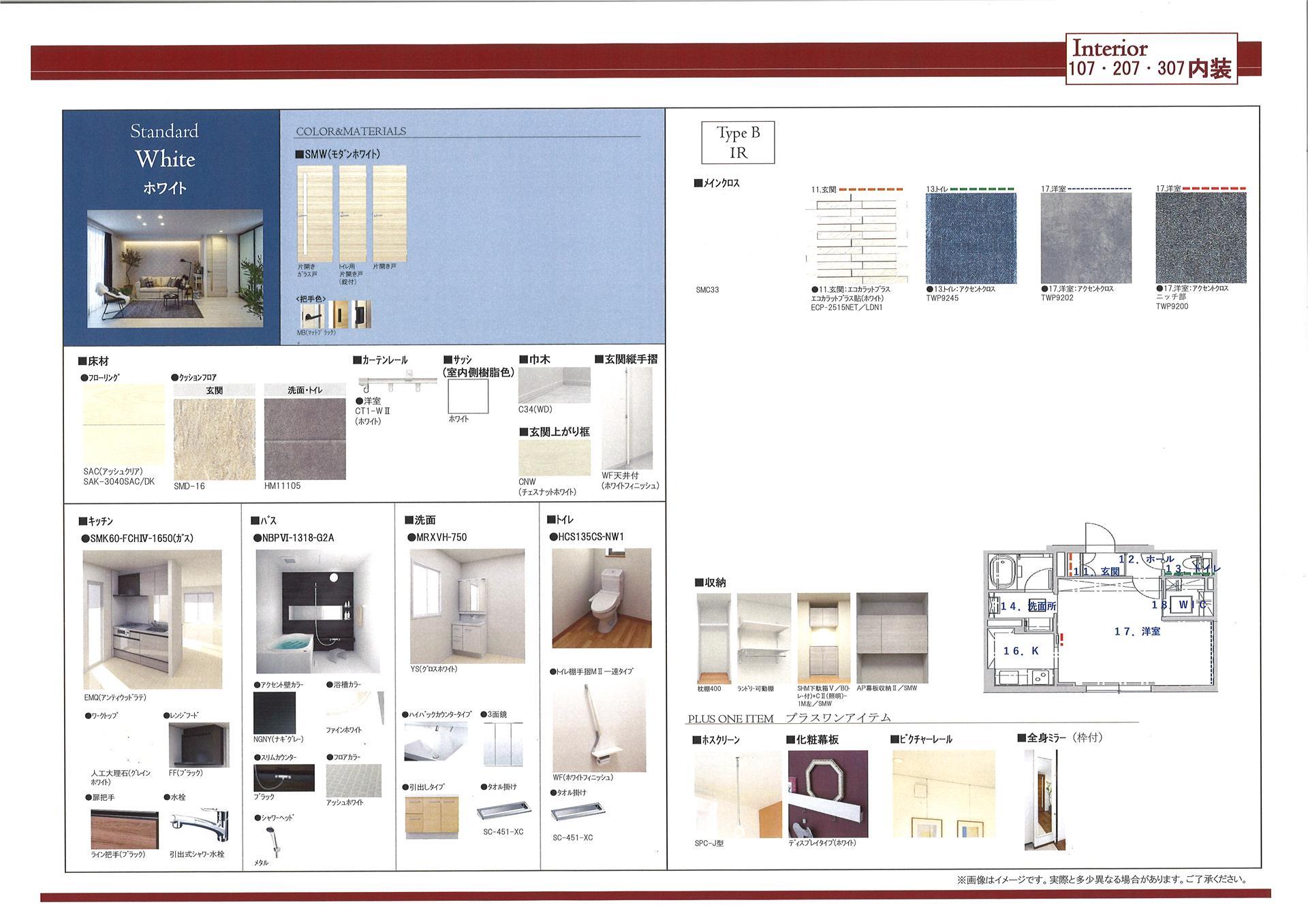
Task: Select the TWP9200 niche accent cloth swatch
Action: point(1201,238)
